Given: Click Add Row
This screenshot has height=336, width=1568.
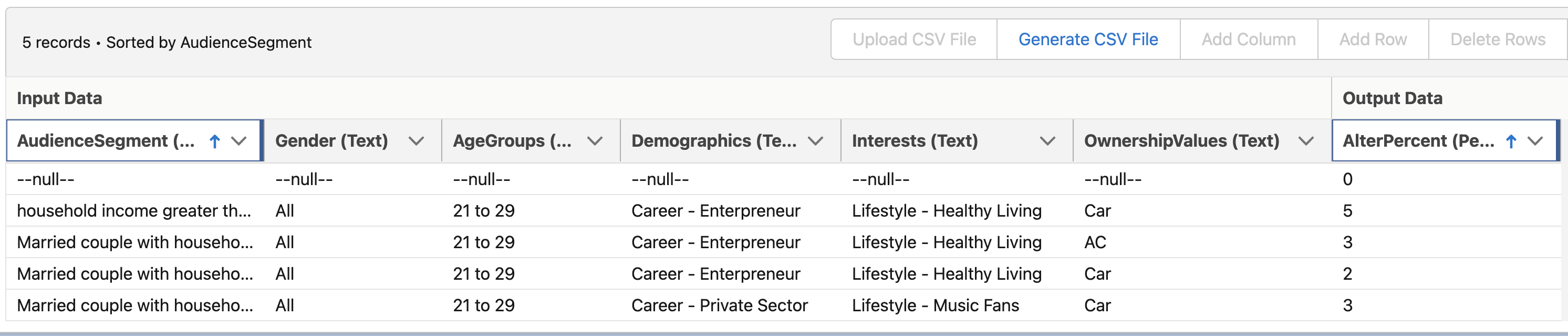Looking at the screenshot, I should [x=1373, y=39].
